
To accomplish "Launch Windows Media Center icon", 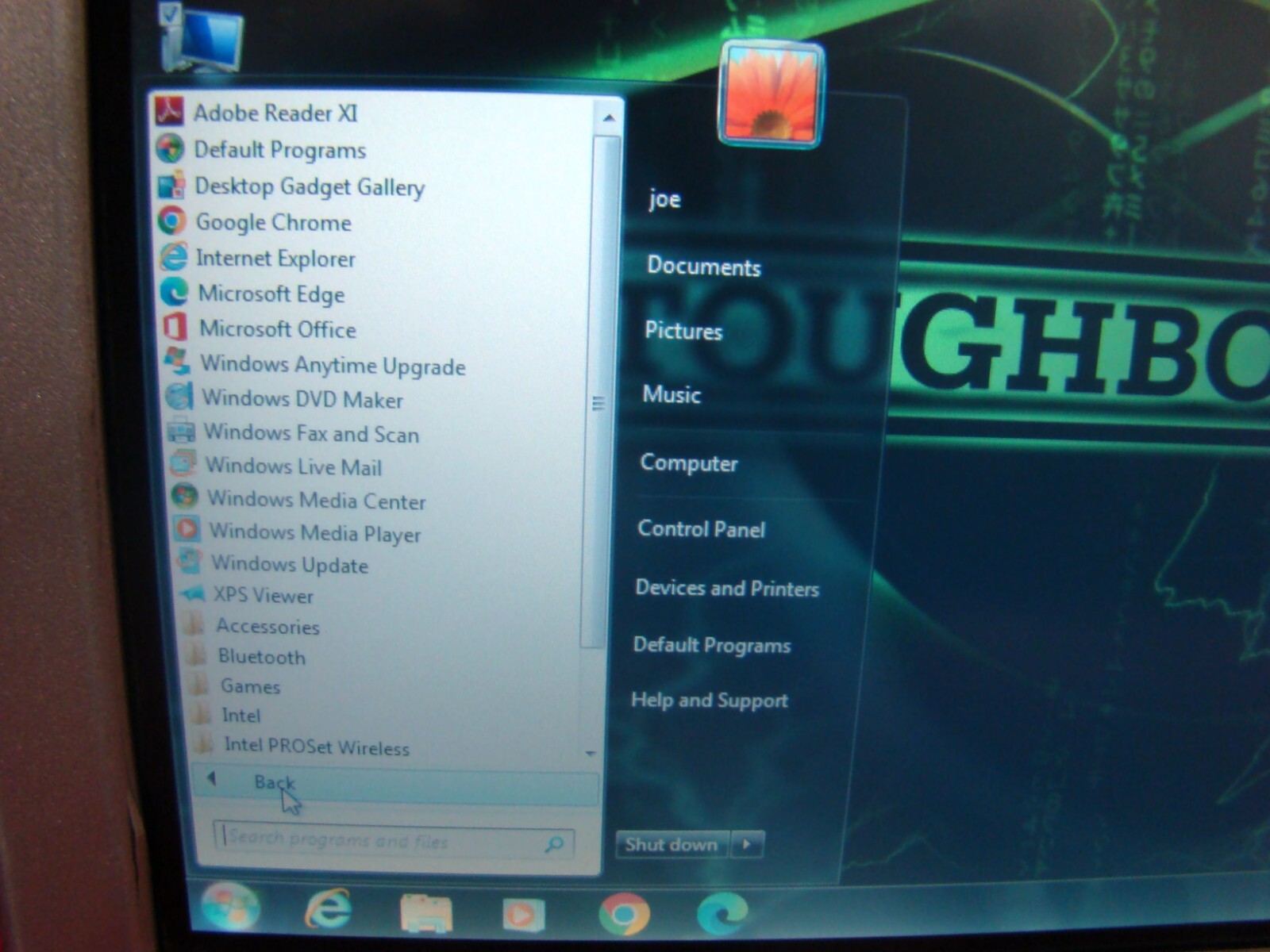I will (184, 497).
